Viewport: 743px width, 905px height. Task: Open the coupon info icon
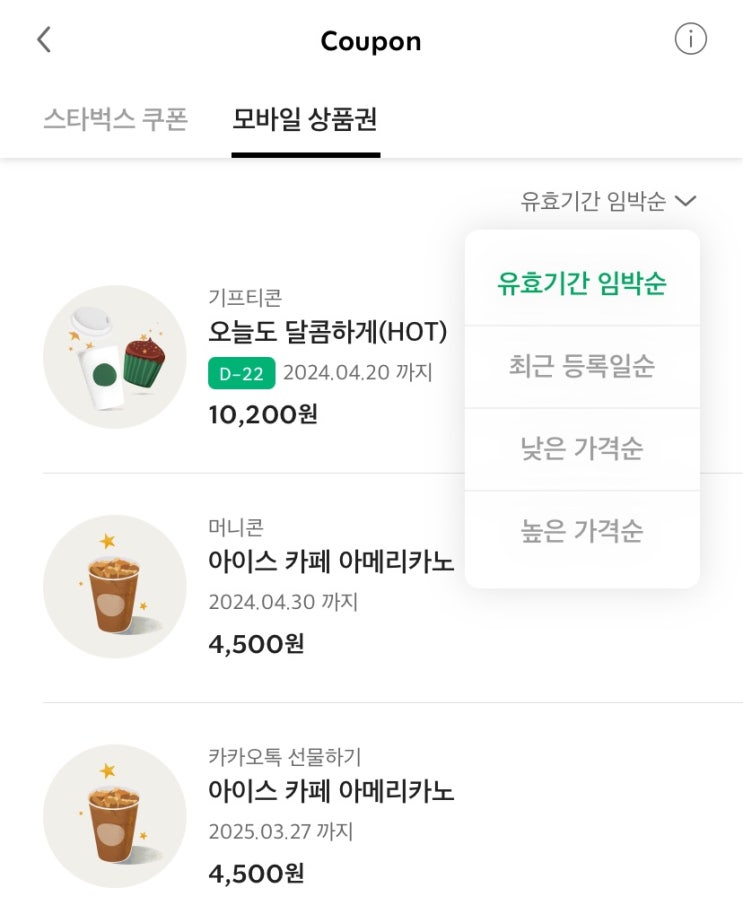pyautogui.click(x=690, y=40)
